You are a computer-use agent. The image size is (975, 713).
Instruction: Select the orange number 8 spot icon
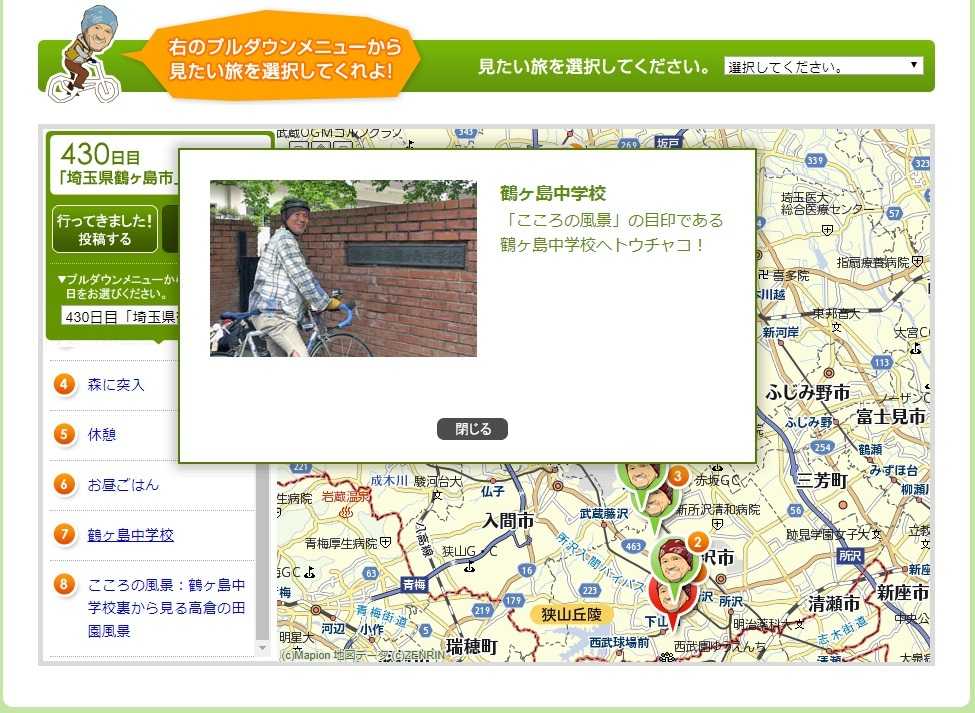click(x=65, y=584)
